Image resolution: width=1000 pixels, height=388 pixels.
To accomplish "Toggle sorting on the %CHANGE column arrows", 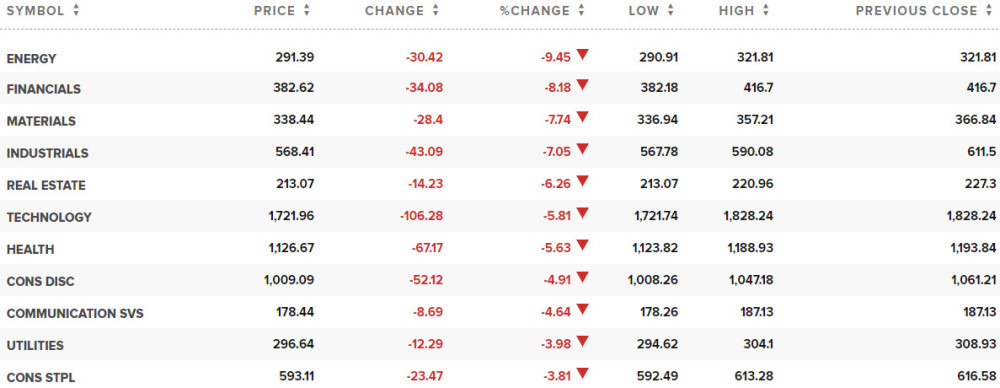I will (x=581, y=10).
